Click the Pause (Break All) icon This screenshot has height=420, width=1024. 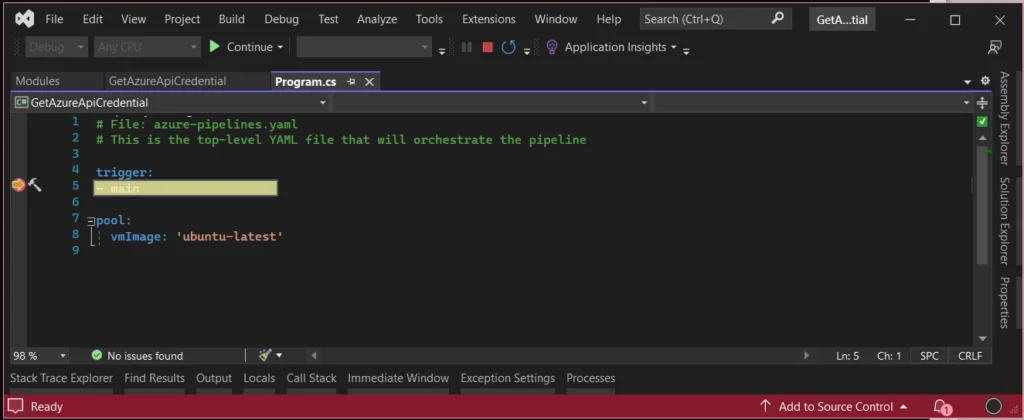coord(466,47)
